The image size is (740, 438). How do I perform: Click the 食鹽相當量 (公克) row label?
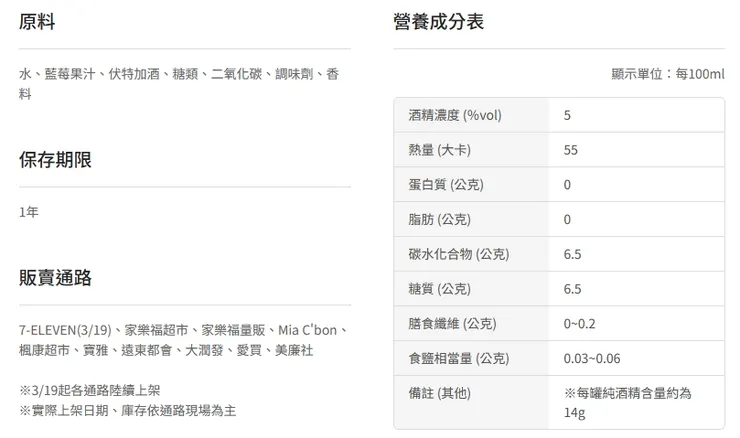click(459, 358)
